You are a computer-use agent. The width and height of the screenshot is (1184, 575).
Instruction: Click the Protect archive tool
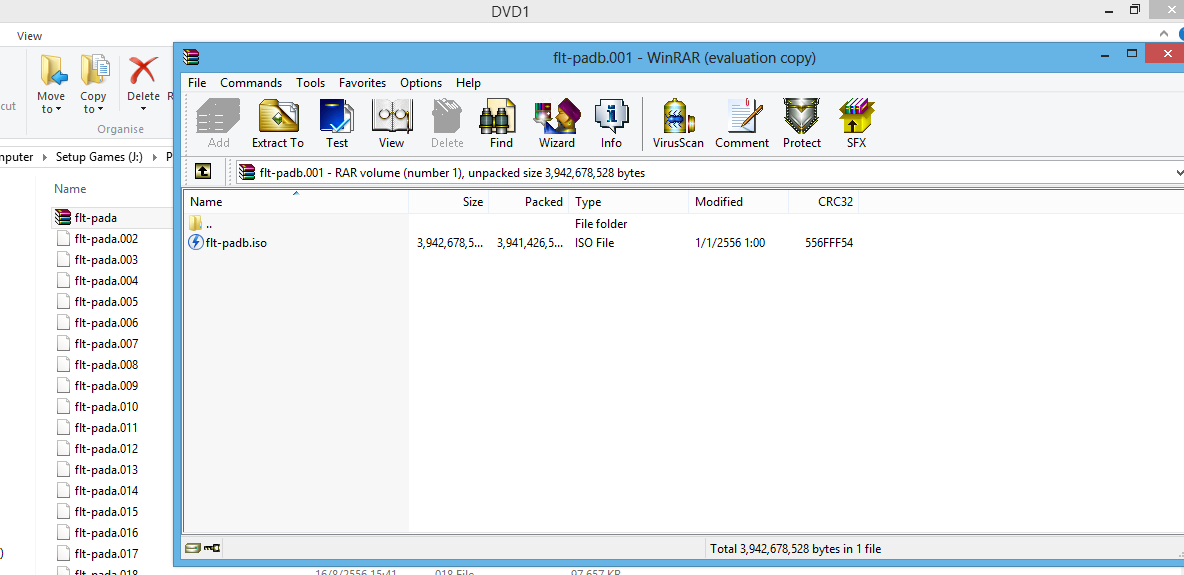tap(801, 124)
